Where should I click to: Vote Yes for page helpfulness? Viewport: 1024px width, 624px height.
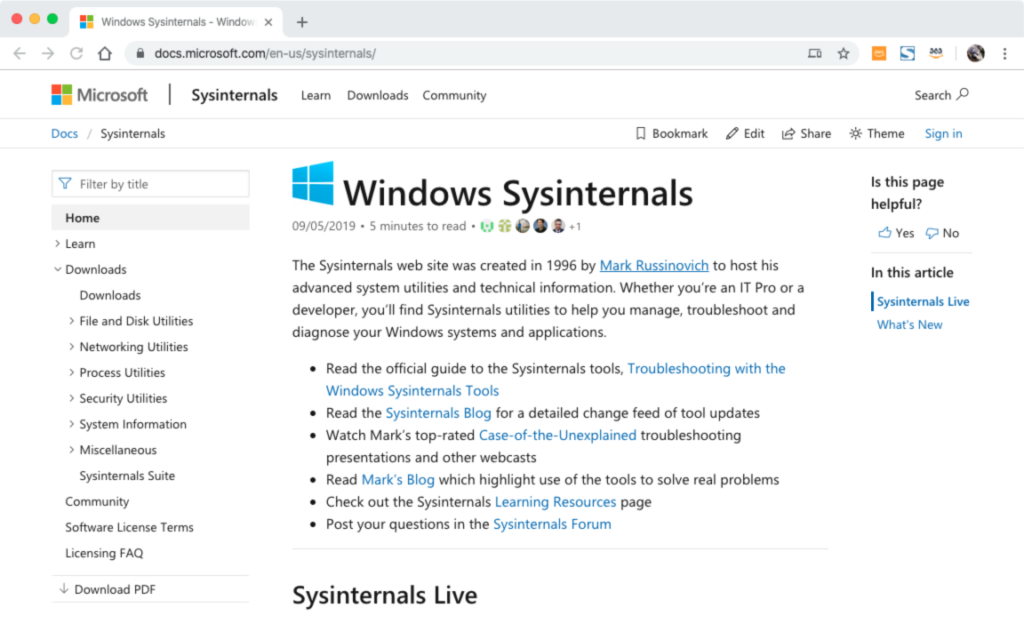coord(895,233)
